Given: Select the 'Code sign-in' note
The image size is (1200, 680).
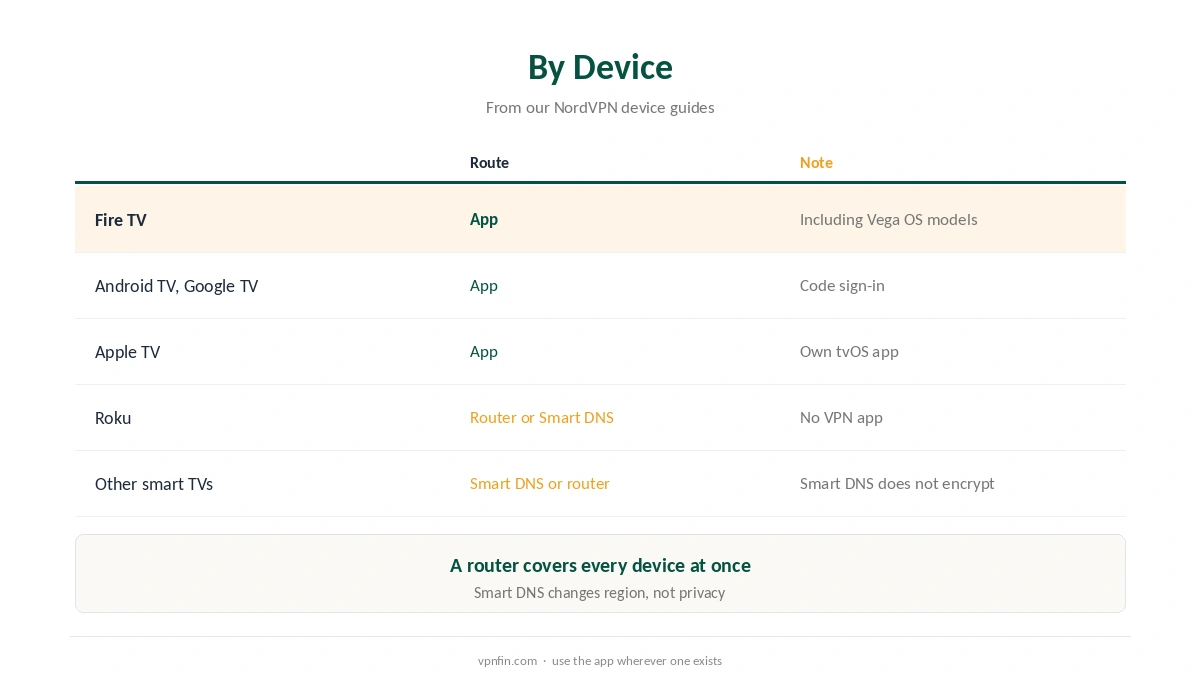Looking at the screenshot, I should pos(842,285).
